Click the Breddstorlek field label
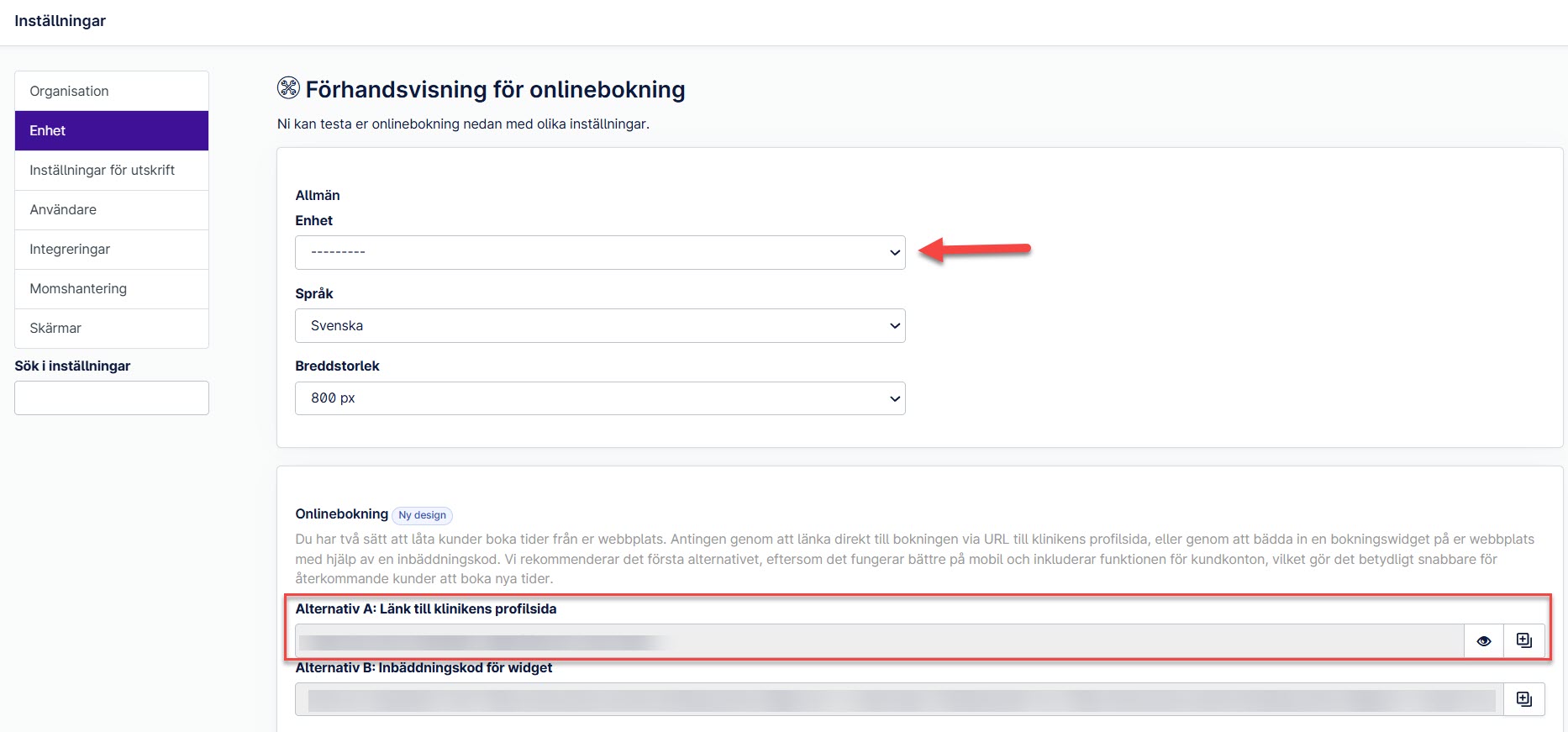 (337, 366)
